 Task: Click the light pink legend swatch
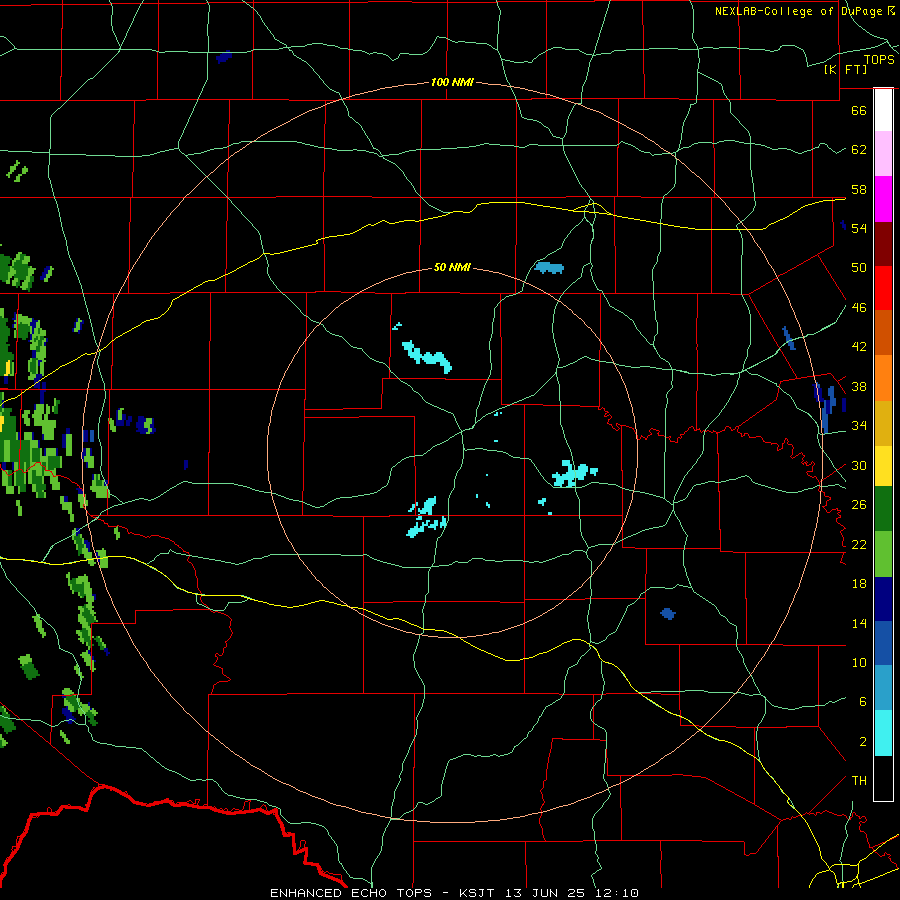click(x=883, y=154)
